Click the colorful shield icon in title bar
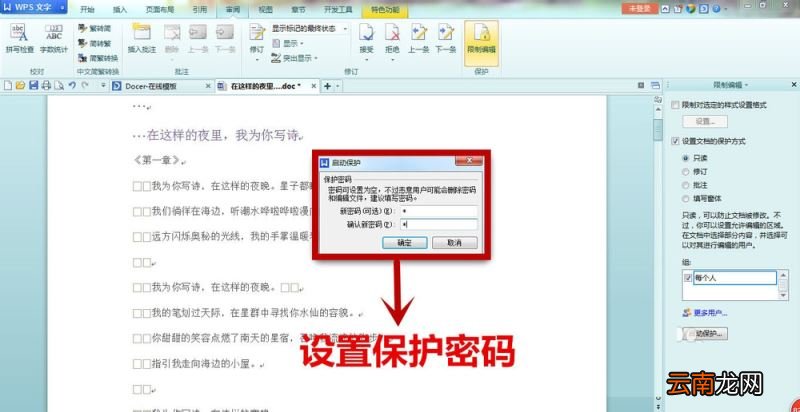800x412 pixels. (x=691, y=9)
